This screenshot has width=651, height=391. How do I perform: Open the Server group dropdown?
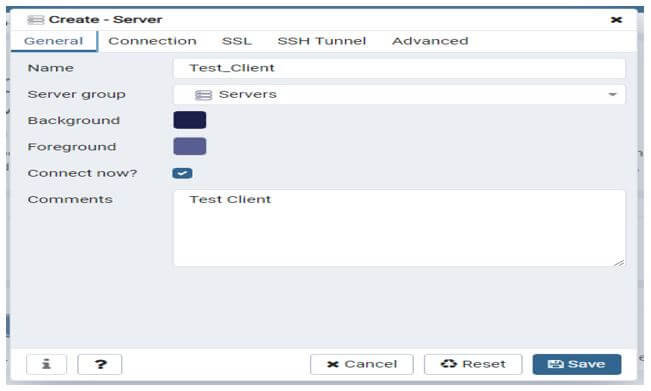click(399, 95)
